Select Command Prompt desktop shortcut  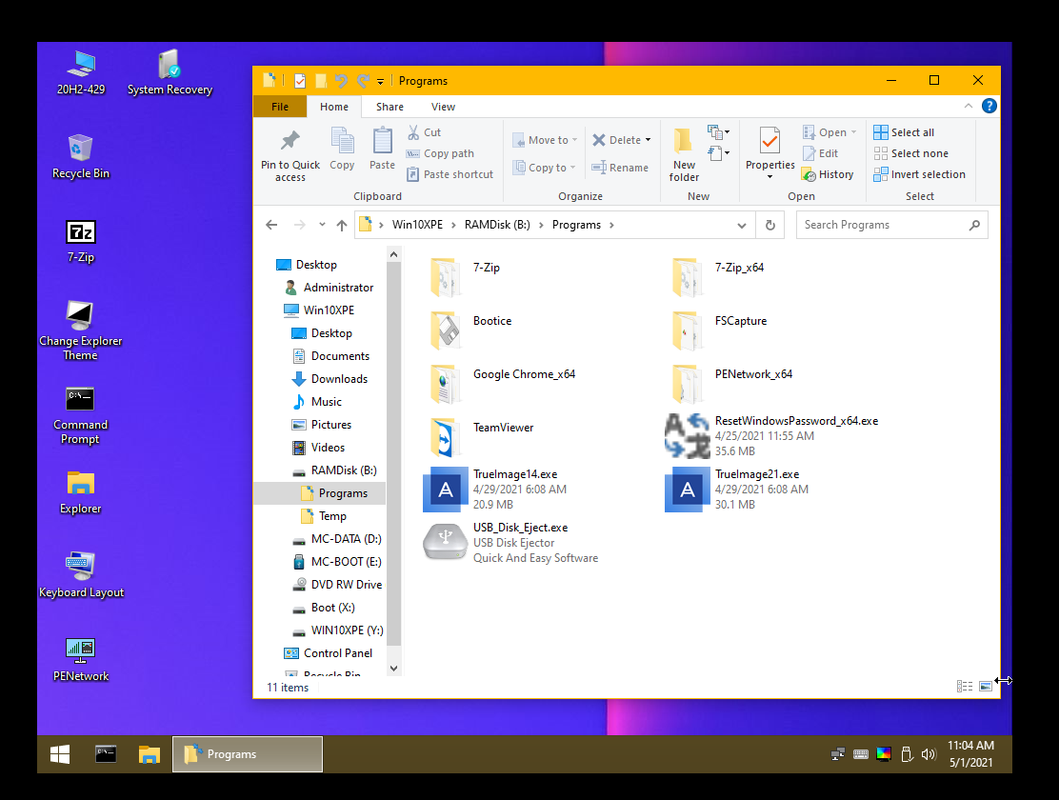coord(80,415)
